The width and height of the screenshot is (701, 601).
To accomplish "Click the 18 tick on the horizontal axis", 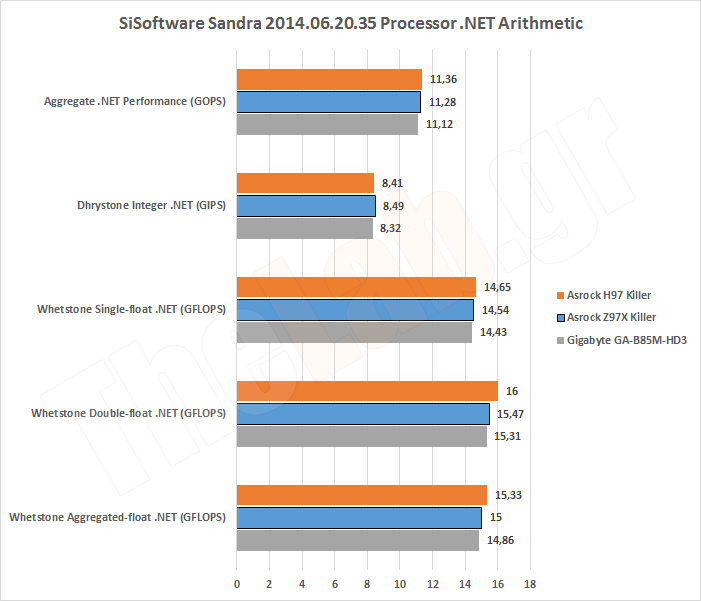I will click(530, 582).
